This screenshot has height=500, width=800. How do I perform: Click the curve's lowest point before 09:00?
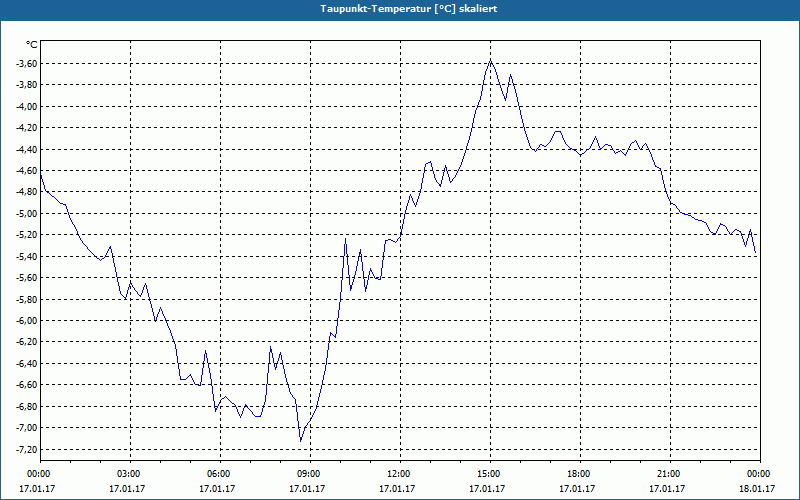point(301,441)
